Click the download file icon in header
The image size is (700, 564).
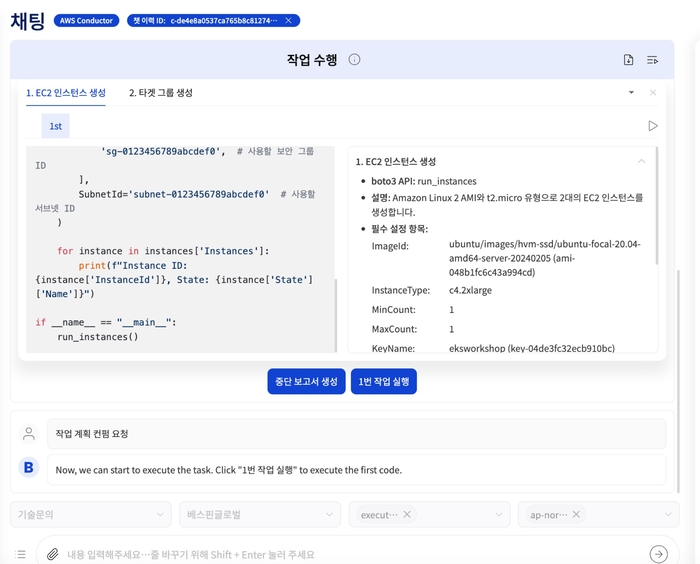point(628,60)
